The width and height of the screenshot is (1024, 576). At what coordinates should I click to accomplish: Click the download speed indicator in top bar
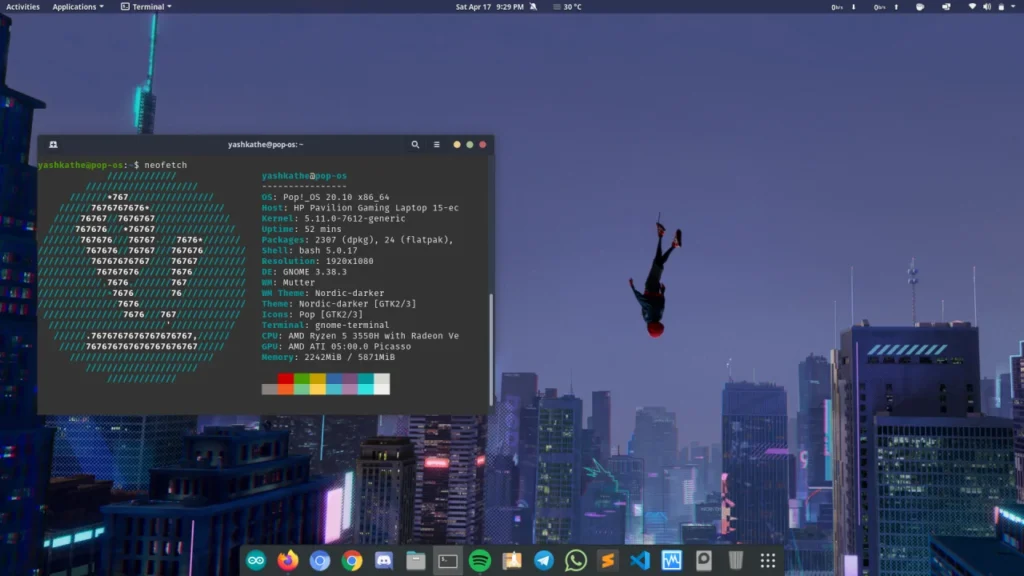pos(843,7)
